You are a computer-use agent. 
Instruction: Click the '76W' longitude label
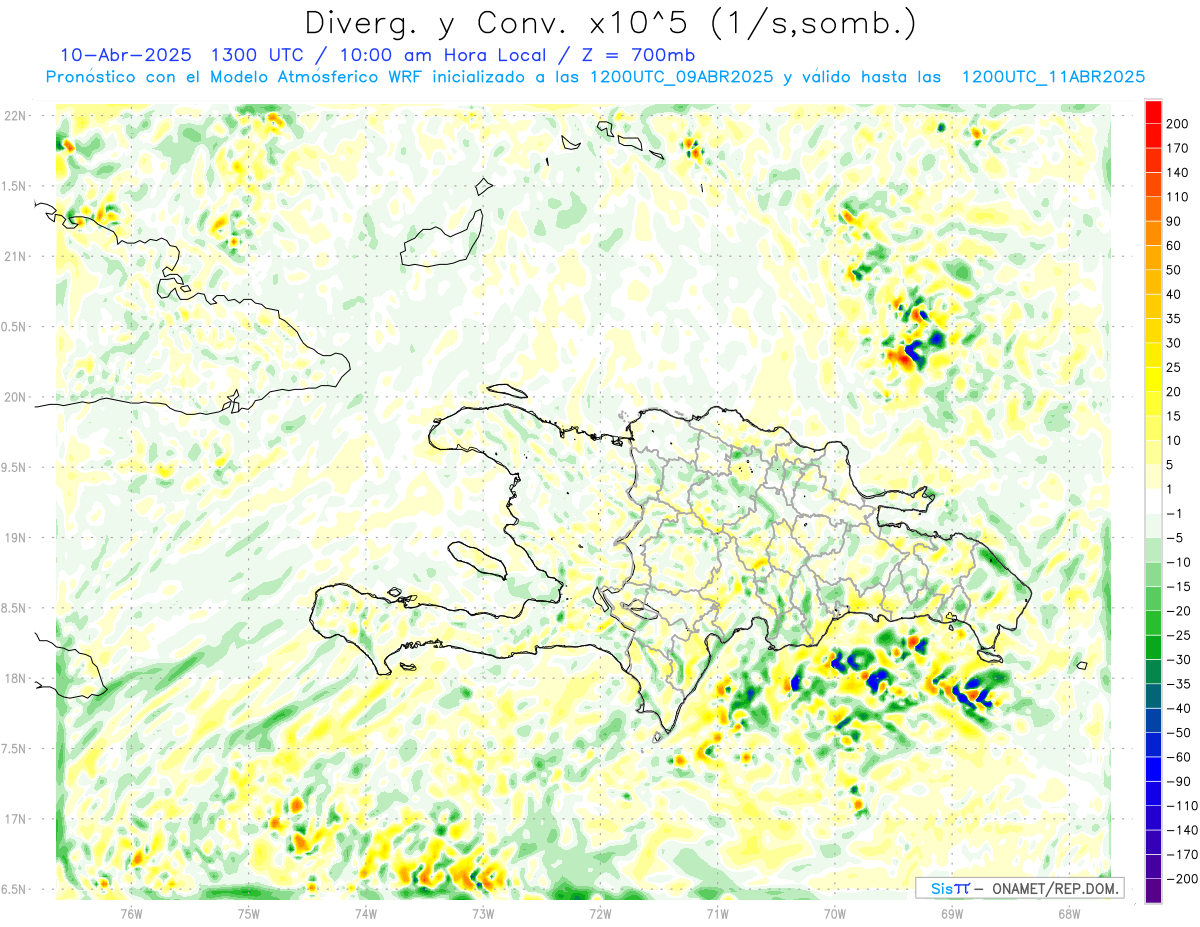(x=131, y=912)
